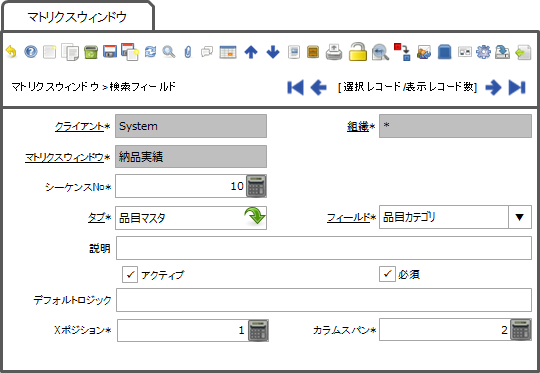Click the 組織 field showing asterisk

(455, 126)
